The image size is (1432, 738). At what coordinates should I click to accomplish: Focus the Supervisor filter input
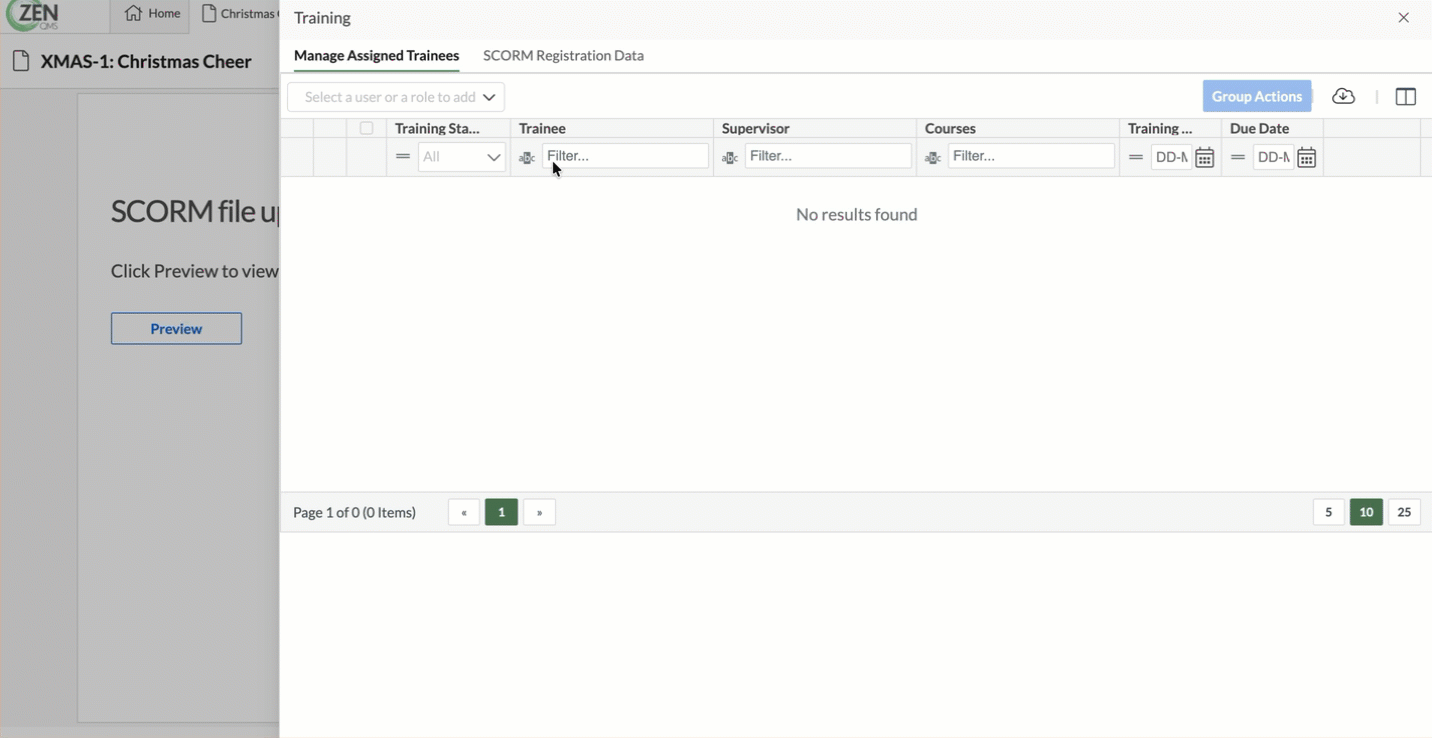[x=828, y=156]
